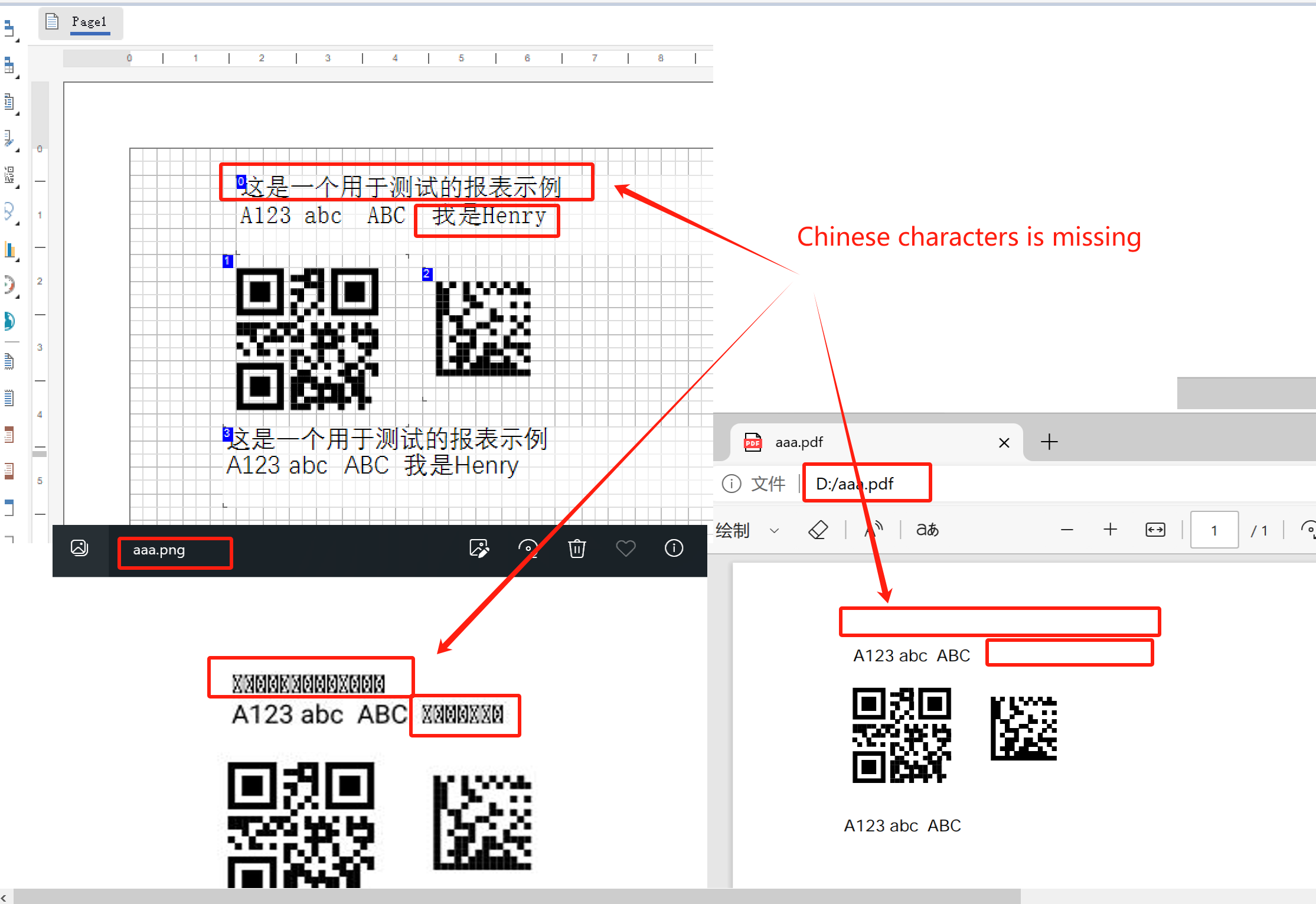The width and height of the screenshot is (1316, 904).
Task: Open the image gallery icon left of aaa.png
Action: click(x=80, y=549)
